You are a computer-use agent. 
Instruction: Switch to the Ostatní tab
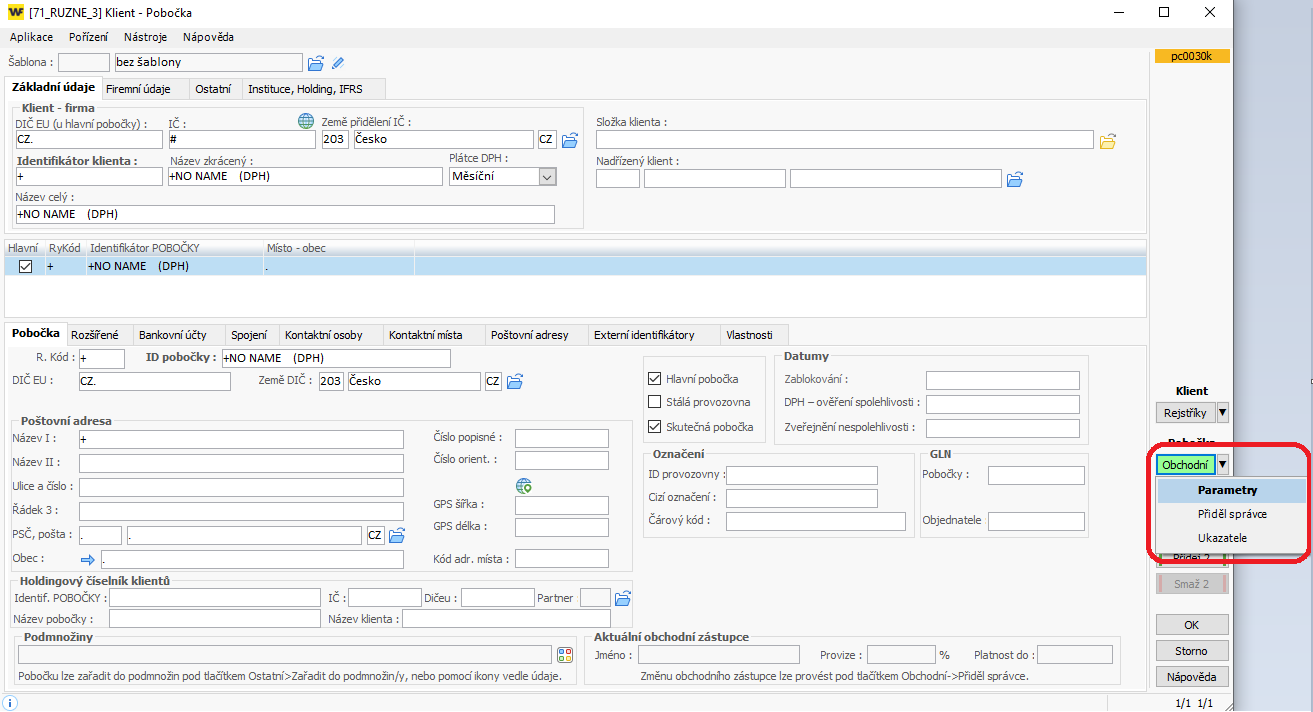pyautogui.click(x=213, y=89)
